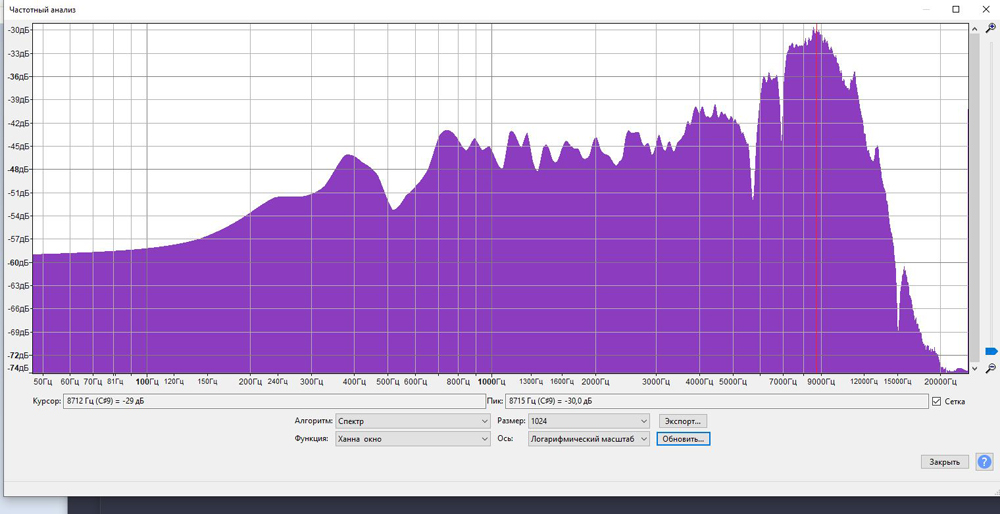Click the blue vertical zoom slider handle
Viewport: 1000px width, 514px height.
pyautogui.click(x=991, y=351)
